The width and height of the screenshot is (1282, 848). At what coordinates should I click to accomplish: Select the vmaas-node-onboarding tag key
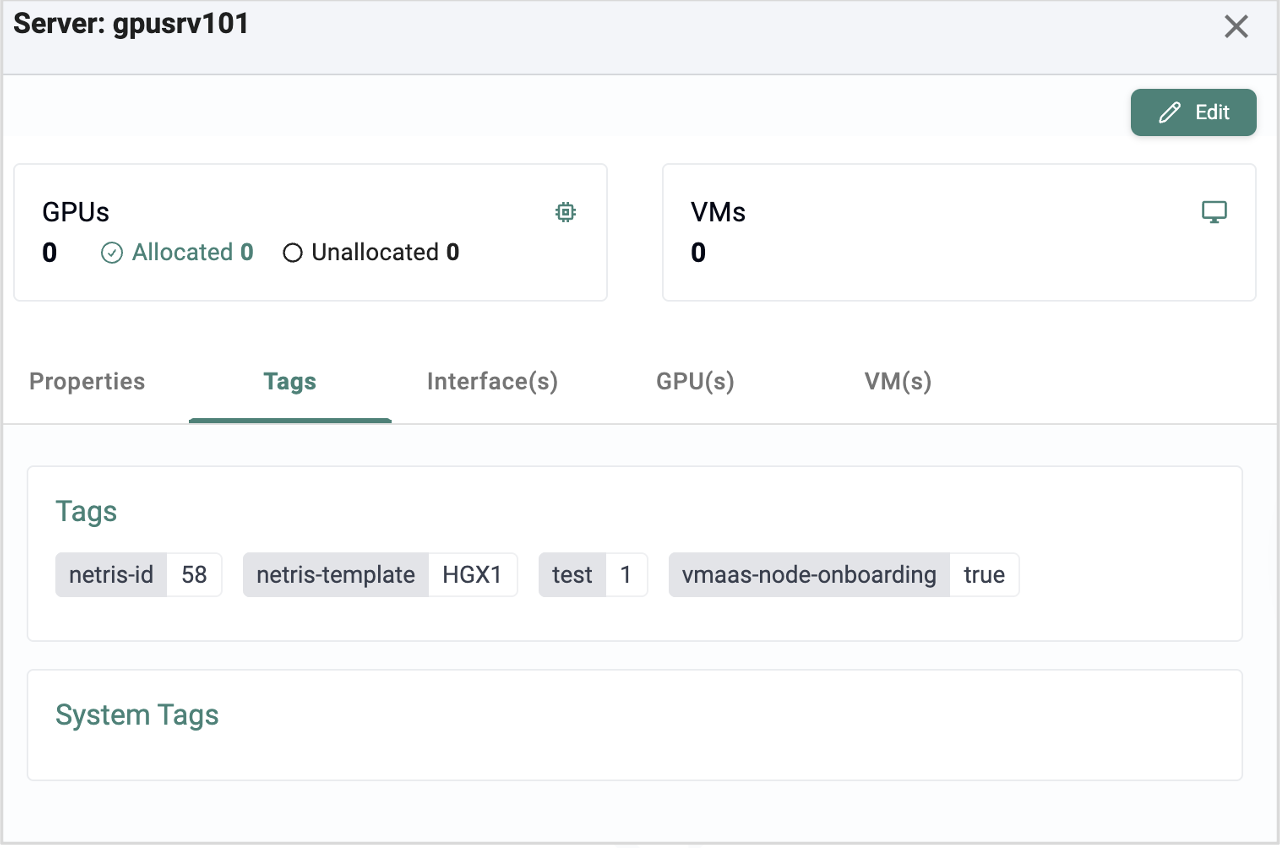809,575
